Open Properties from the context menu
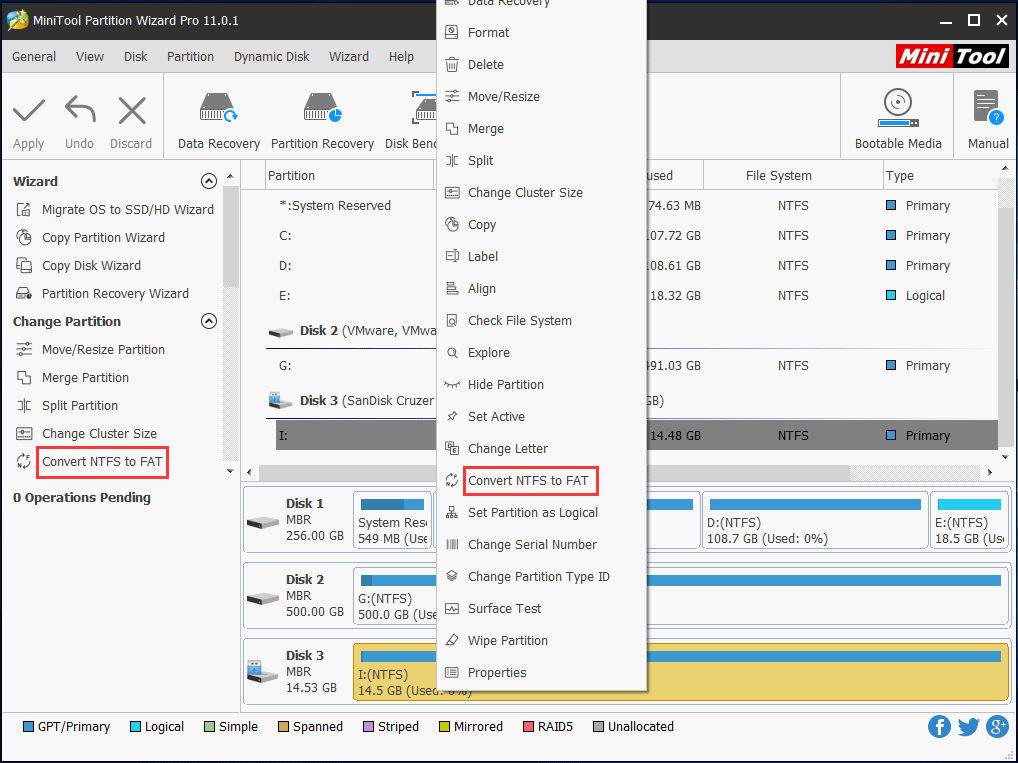Image resolution: width=1018 pixels, height=763 pixels. (x=541, y=672)
